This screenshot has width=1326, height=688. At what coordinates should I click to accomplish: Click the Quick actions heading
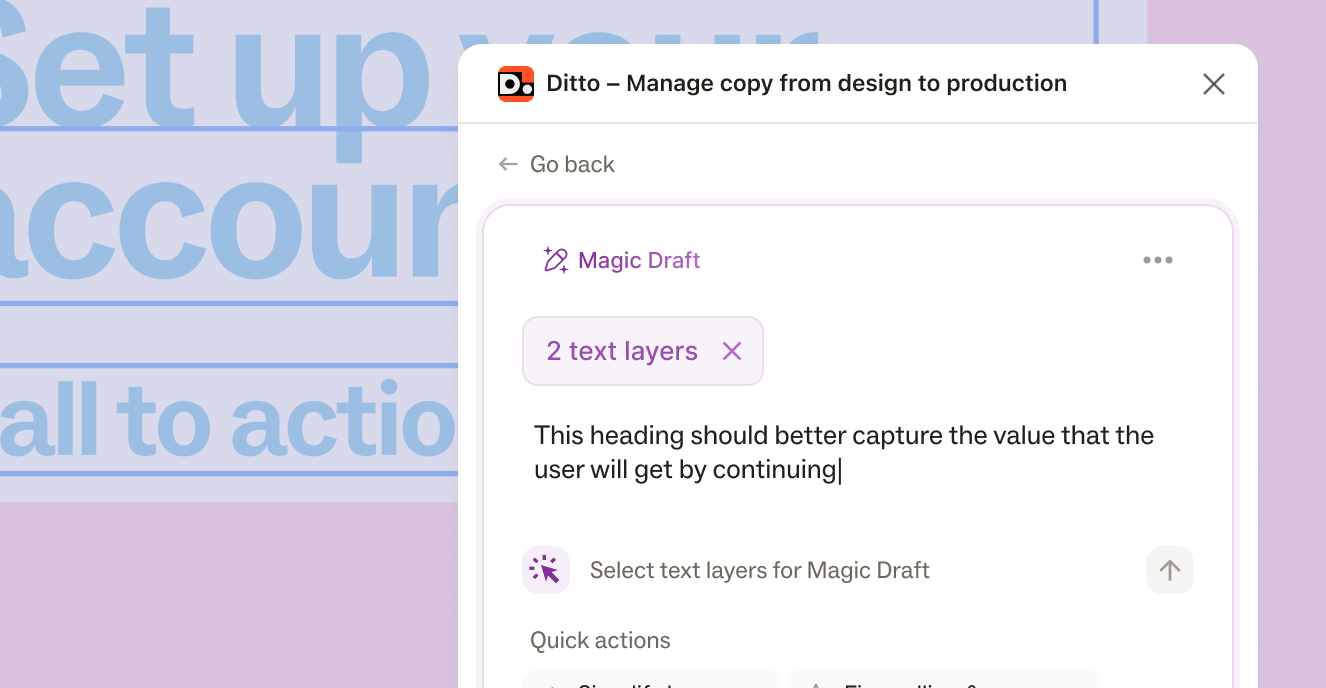(x=600, y=640)
